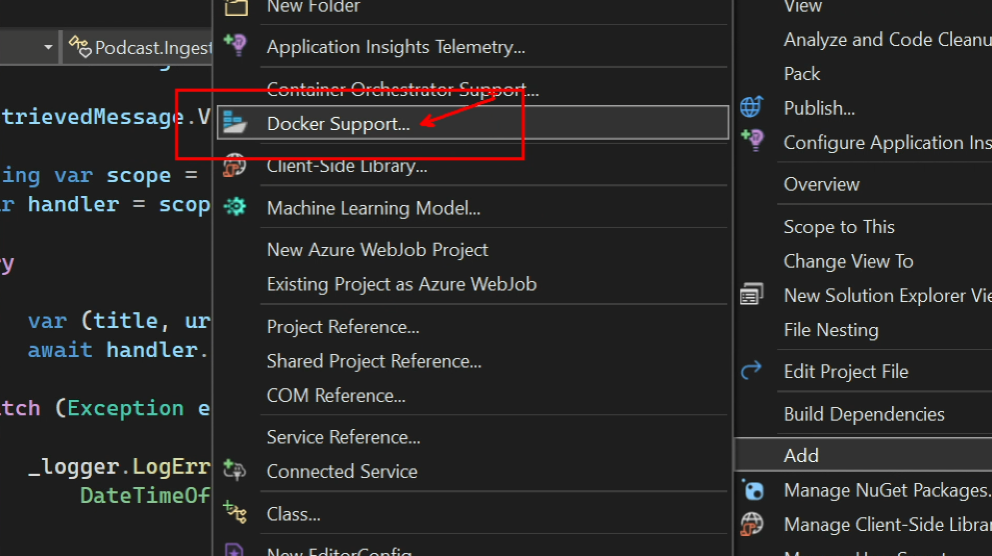
Task: Click the Manage NuGet Packages icon
Action: point(751,490)
